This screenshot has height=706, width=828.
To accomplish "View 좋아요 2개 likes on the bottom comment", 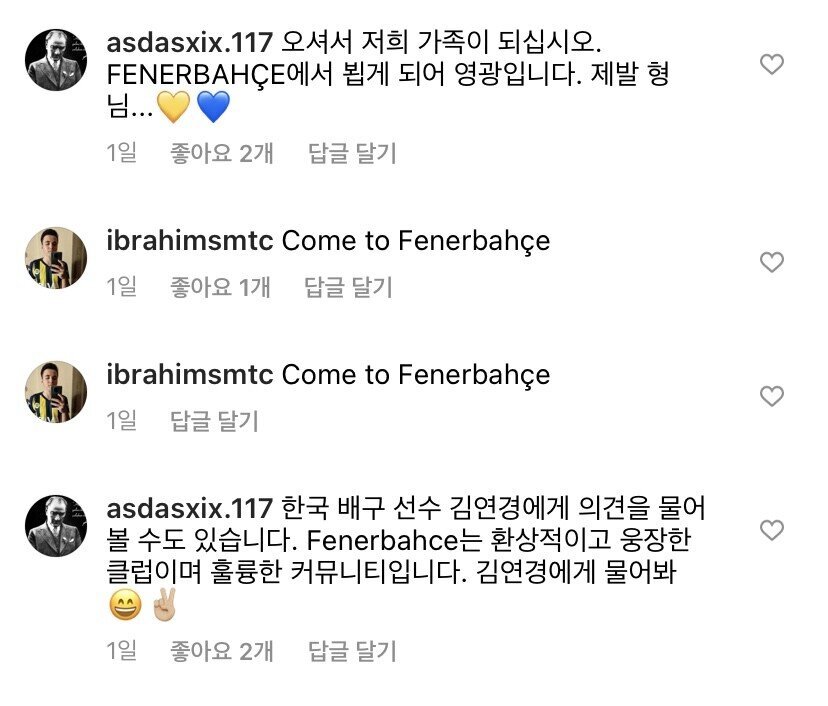I will 222,652.
